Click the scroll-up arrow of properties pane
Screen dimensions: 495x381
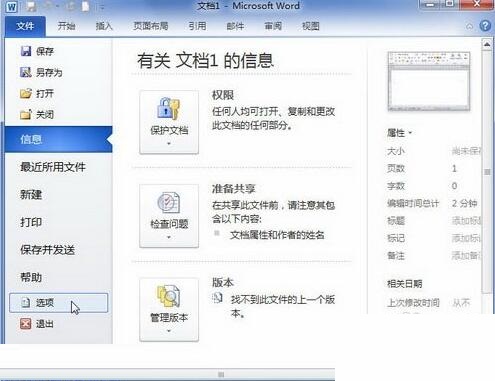487,44
